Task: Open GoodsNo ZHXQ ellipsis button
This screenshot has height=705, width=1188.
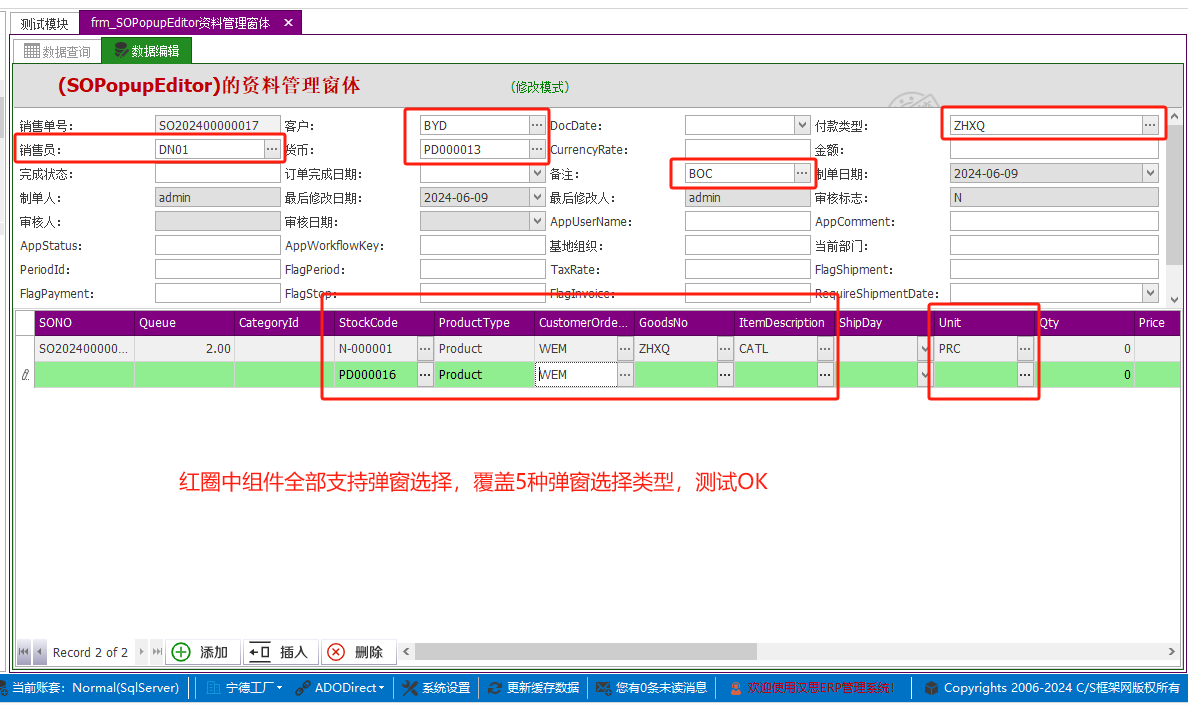Action: point(725,349)
